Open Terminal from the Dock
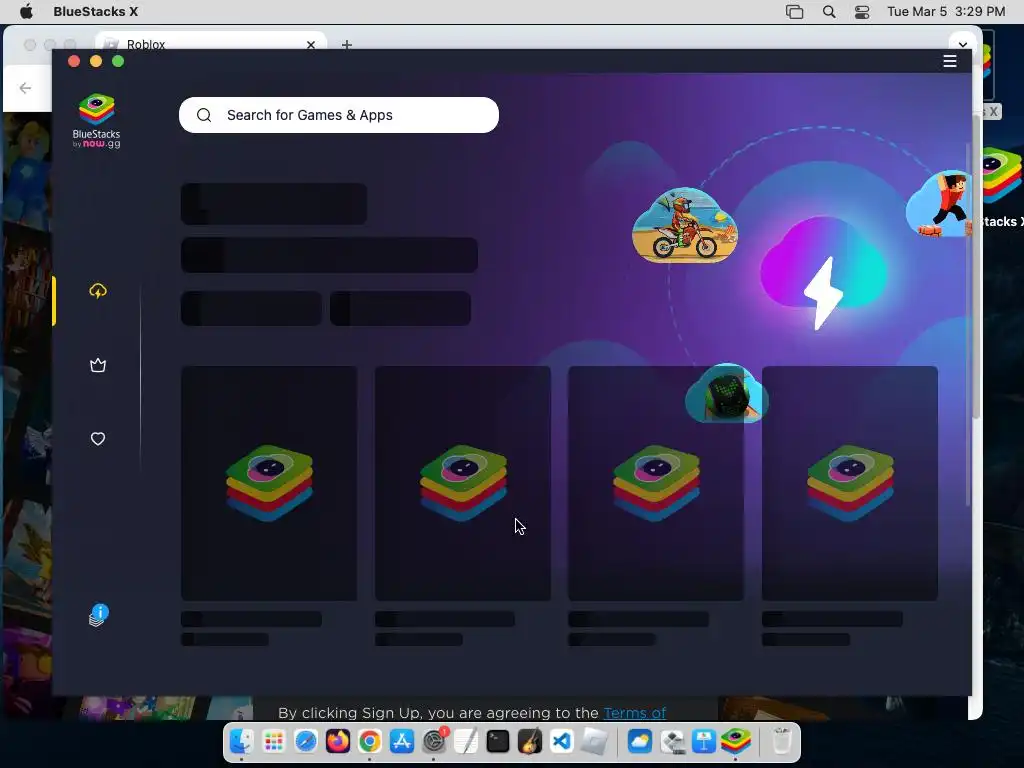The image size is (1024, 768). [x=498, y=741]
